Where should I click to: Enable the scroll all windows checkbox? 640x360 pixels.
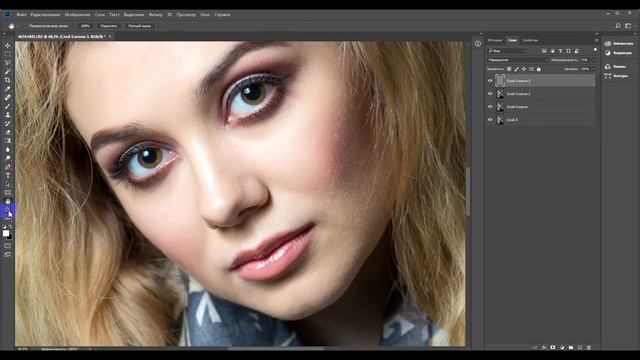25,26
